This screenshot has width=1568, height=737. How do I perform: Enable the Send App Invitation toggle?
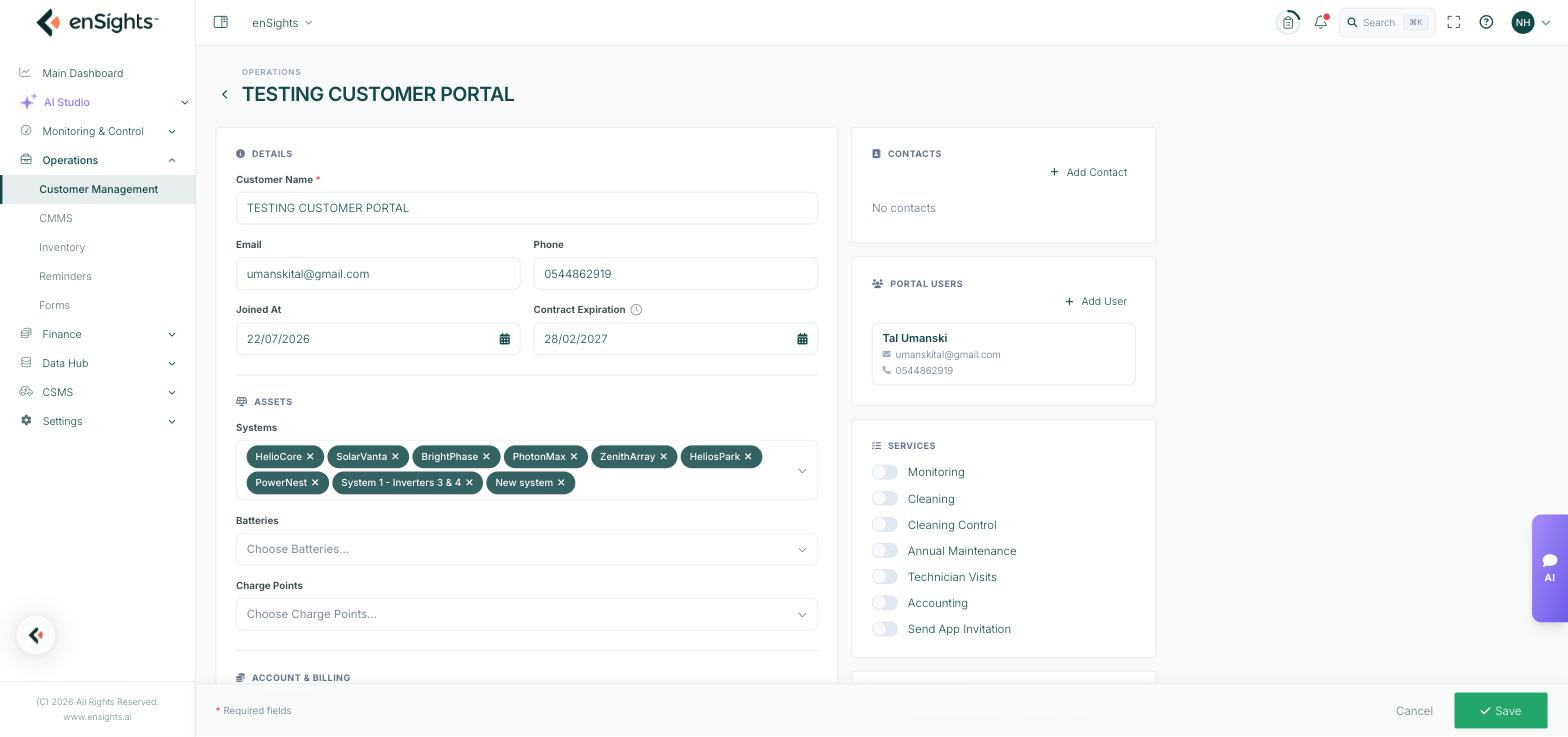(x=885, y=628)
